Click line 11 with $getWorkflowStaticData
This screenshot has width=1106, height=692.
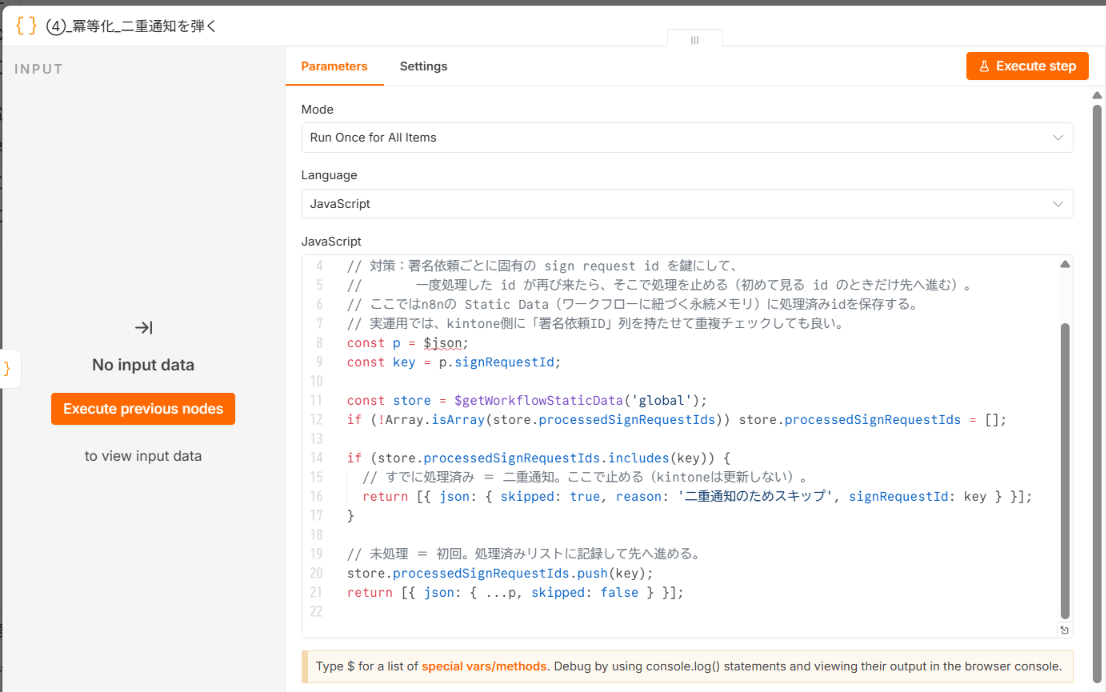click(527, 401)
